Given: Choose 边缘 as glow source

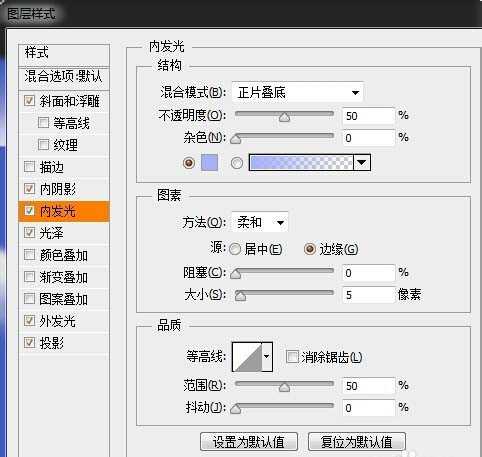Looking at the screenshot, I should pyautogui.click(x=310, y=249).
